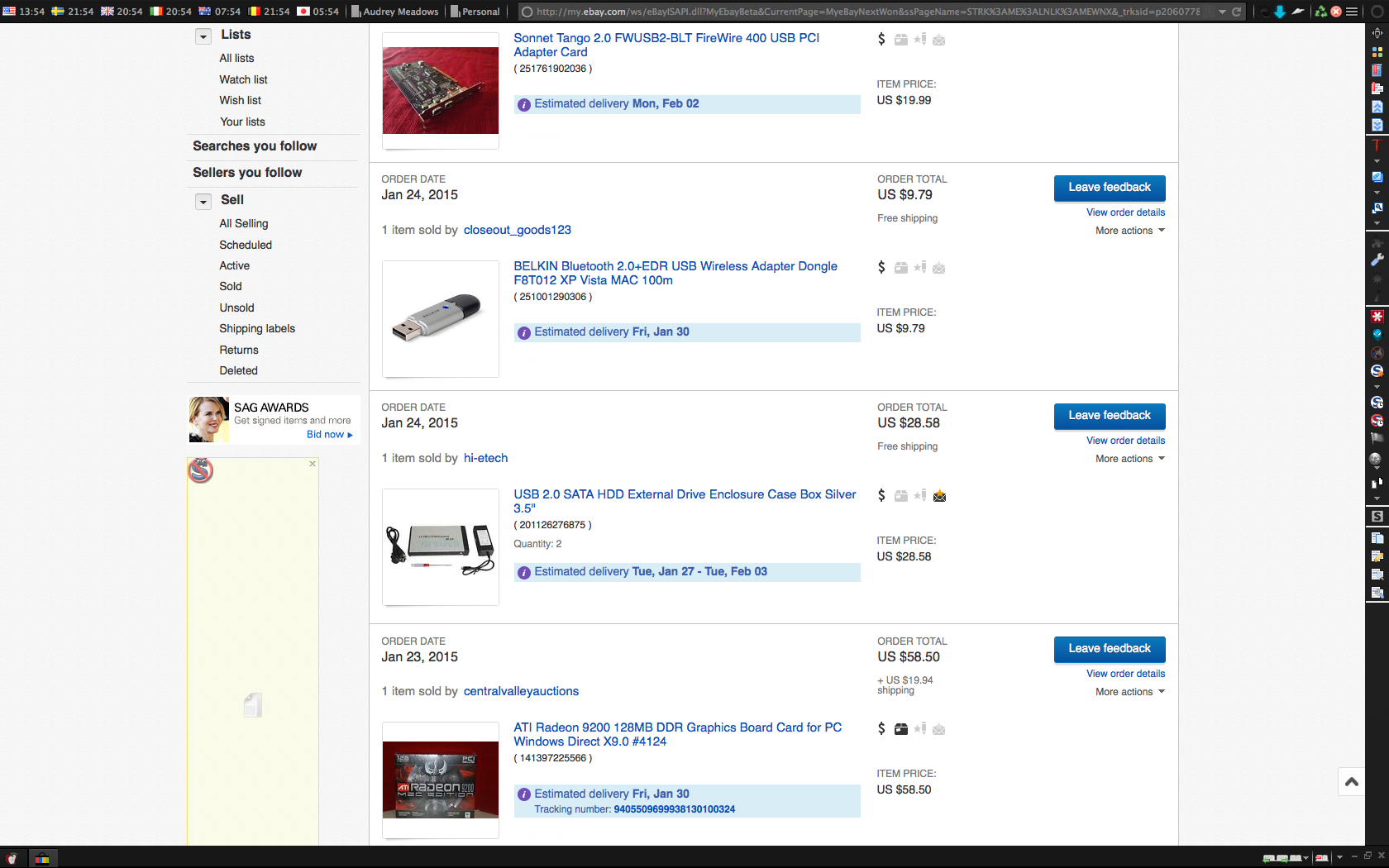Open All Selling in sidebar
Image resolution: width=1389 pixels, height=868 pixels.
(244, 223)
